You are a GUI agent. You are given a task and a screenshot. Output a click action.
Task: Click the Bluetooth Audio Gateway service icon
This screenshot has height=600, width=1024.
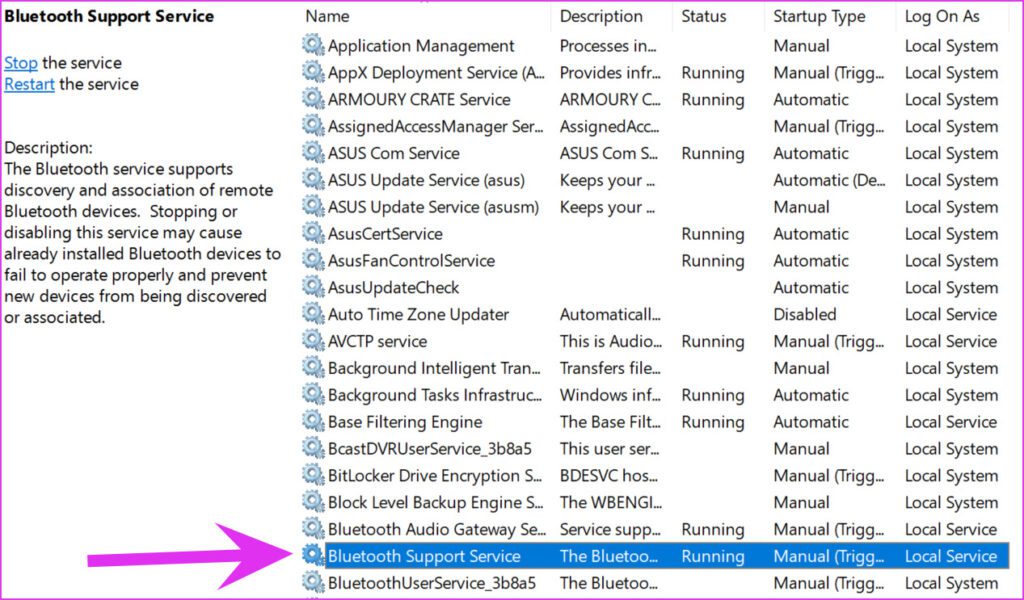[310, 529]
